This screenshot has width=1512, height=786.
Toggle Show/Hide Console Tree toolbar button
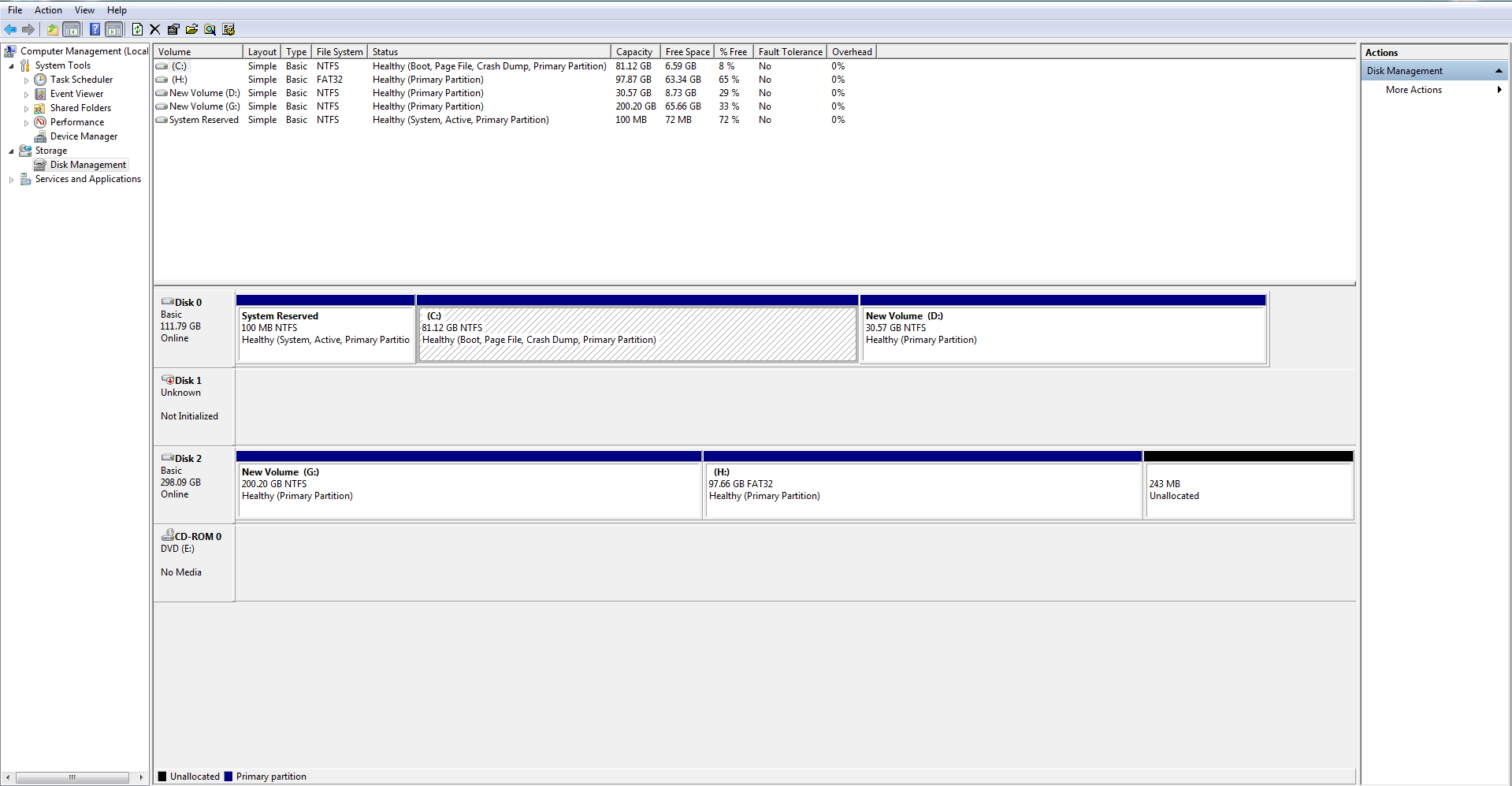[x=71, y=29]
